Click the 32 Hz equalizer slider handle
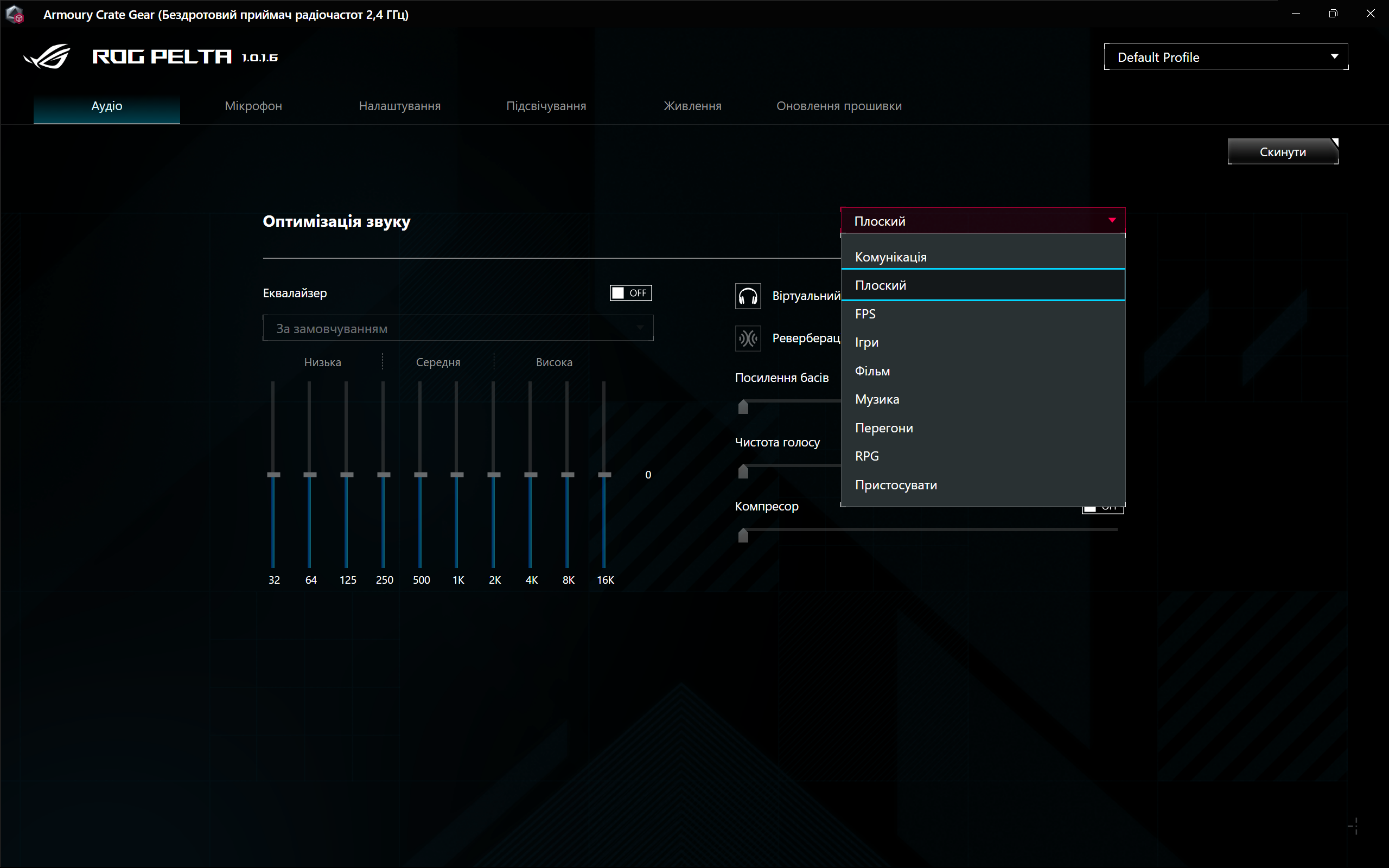1389x868 pixels. (274, 475)
